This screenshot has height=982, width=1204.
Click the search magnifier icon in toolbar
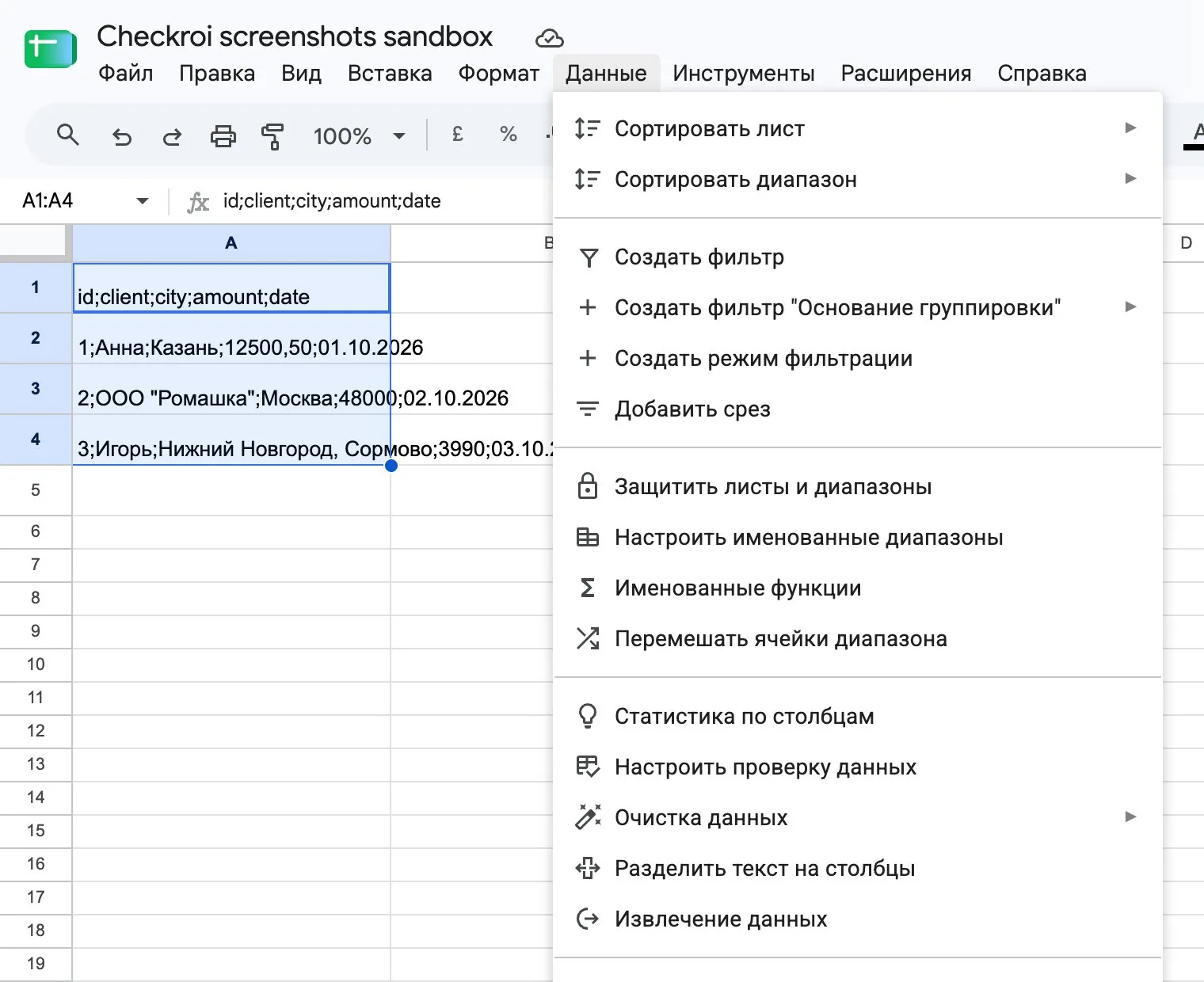click(x=68, y=135)
